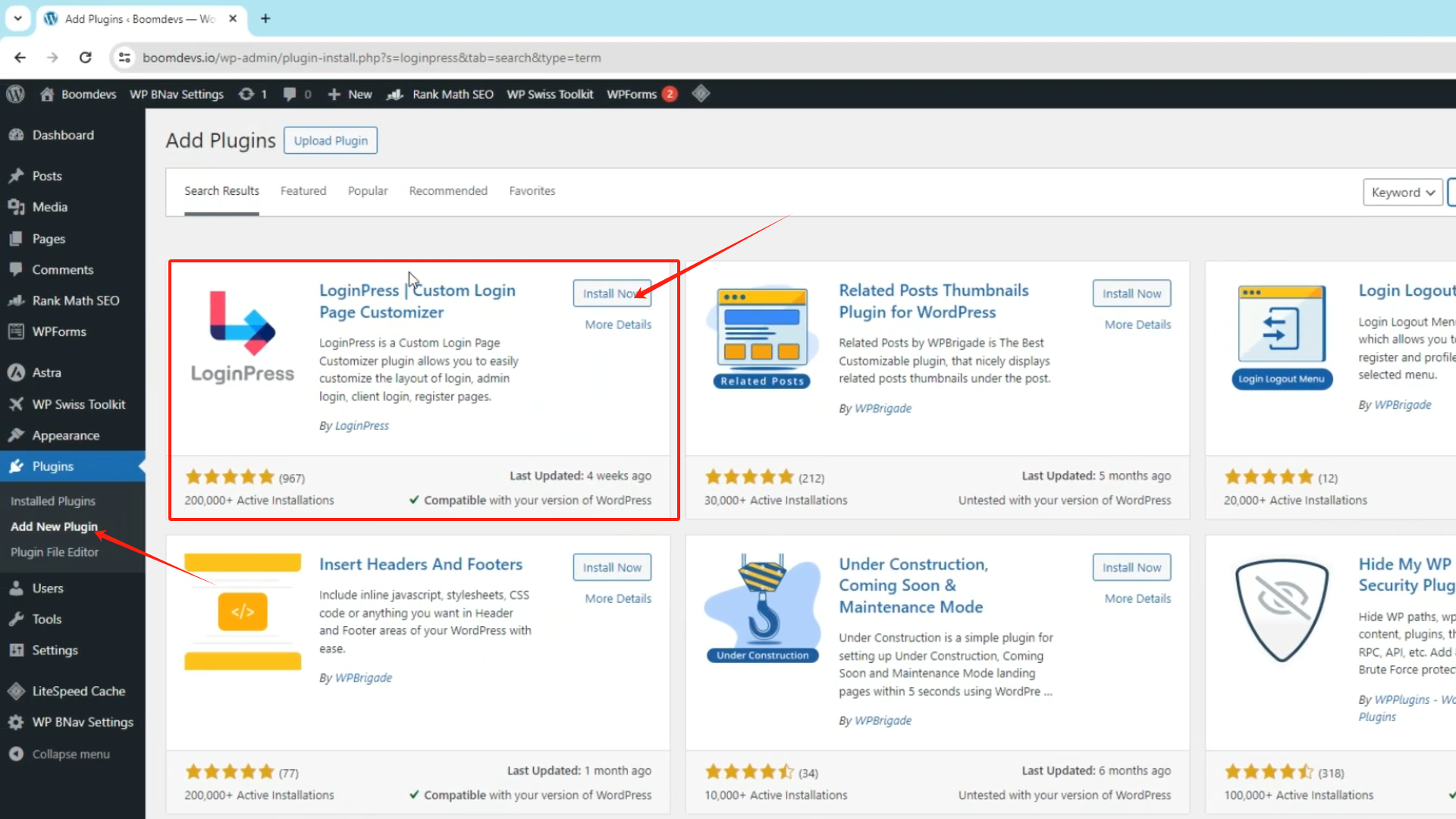The height and width of the screenshot is (819, 1456).
Task: Open the Keyword search type dropdown
Action: coord(1402,193)
